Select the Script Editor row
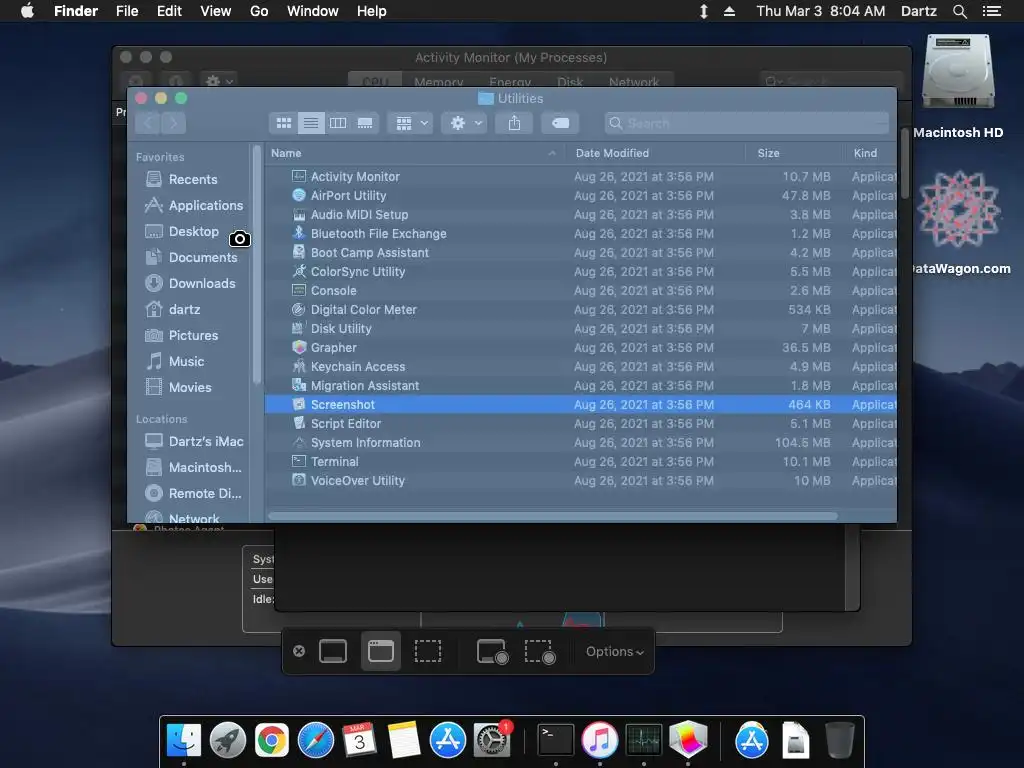Viewport: 1024px width, 768px height. tap(581, 423)
